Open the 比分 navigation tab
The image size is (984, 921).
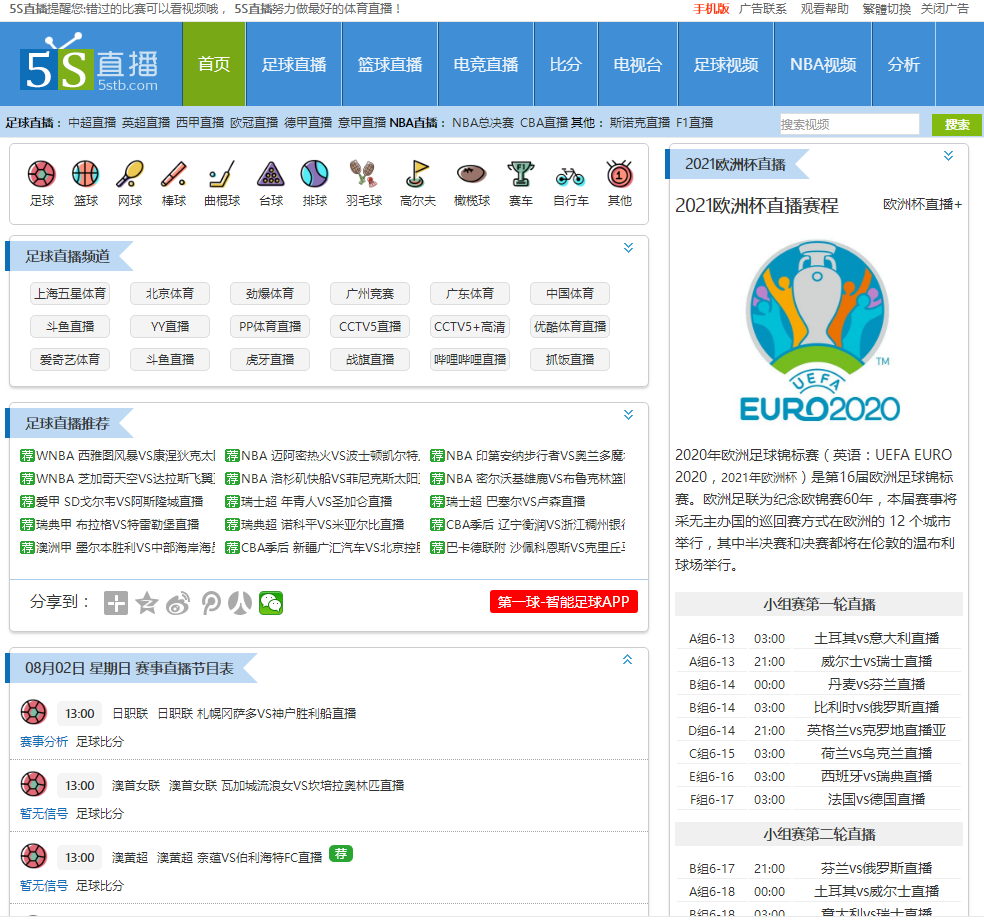tap(565, 64)
